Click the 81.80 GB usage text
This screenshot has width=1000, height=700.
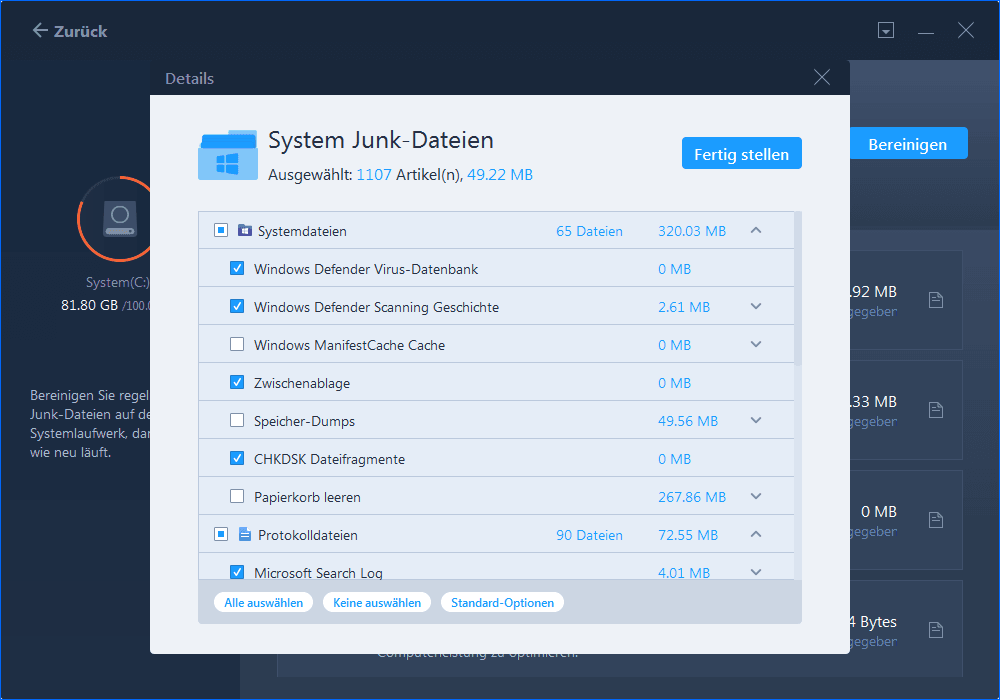point(89,305)
